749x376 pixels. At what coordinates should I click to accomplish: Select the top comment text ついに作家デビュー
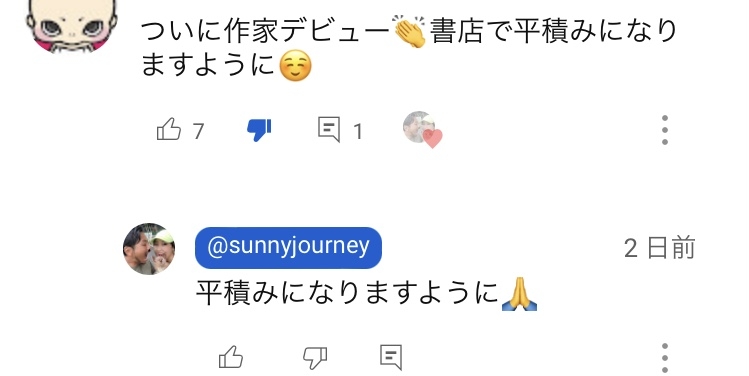265,32
